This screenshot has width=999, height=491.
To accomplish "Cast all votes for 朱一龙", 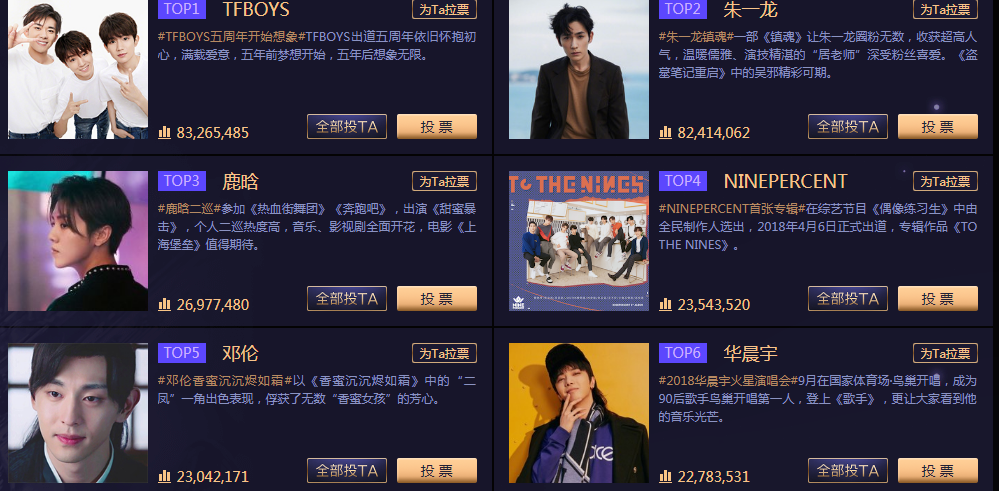I will (x=847, y=126).
